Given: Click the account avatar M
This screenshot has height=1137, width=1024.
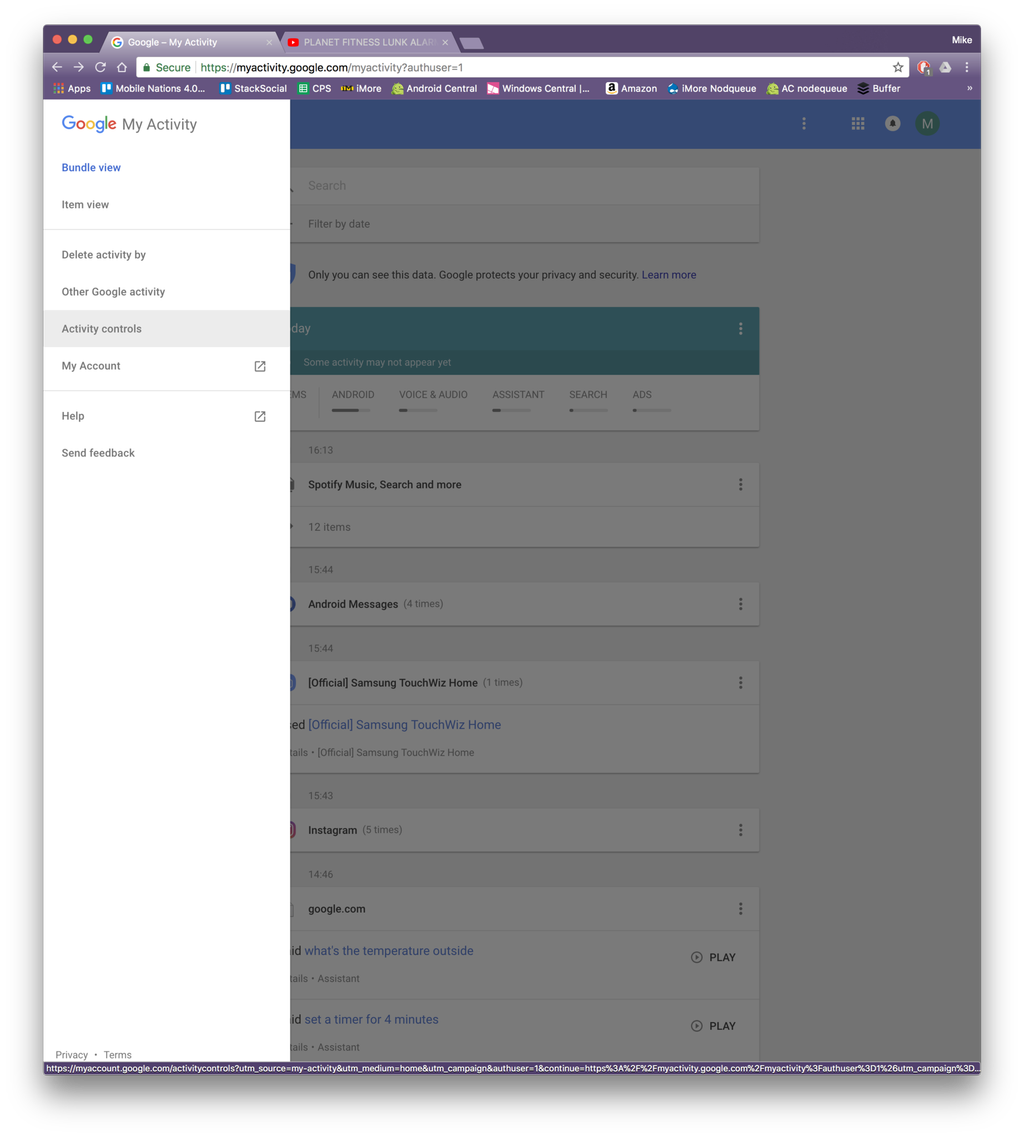Looking at the screenshot, I should click(x=927, y=123).
